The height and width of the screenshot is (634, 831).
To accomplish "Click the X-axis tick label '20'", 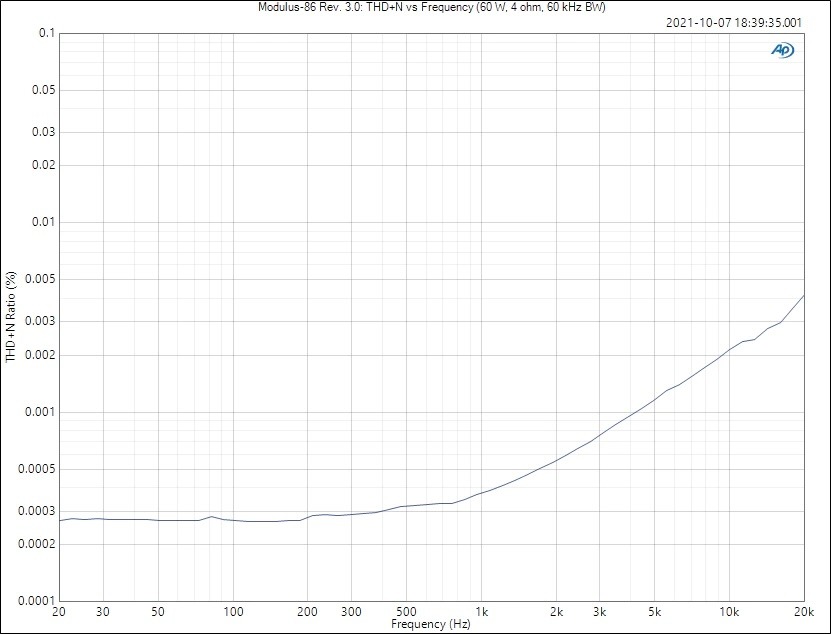I will point(59,612).
